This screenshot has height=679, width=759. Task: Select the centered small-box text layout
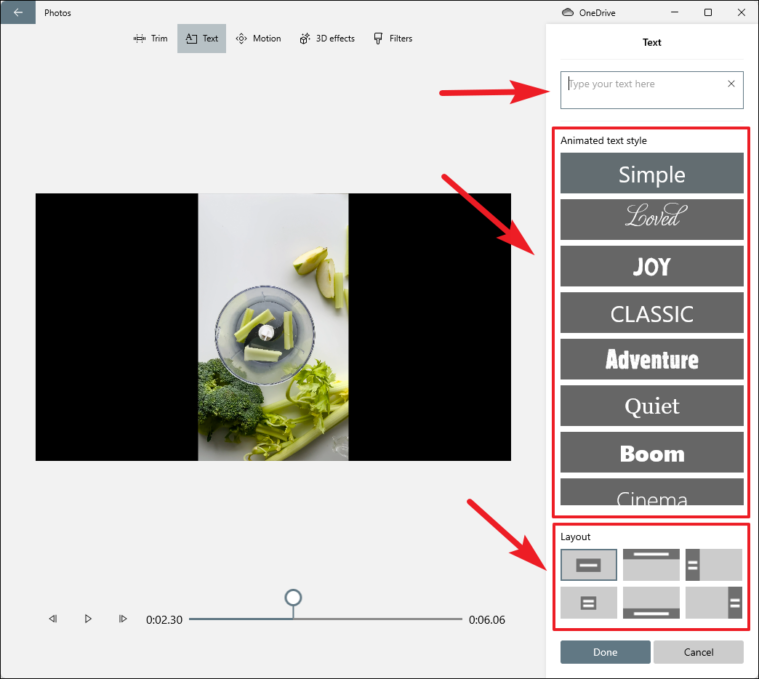[x=589, y=603]
